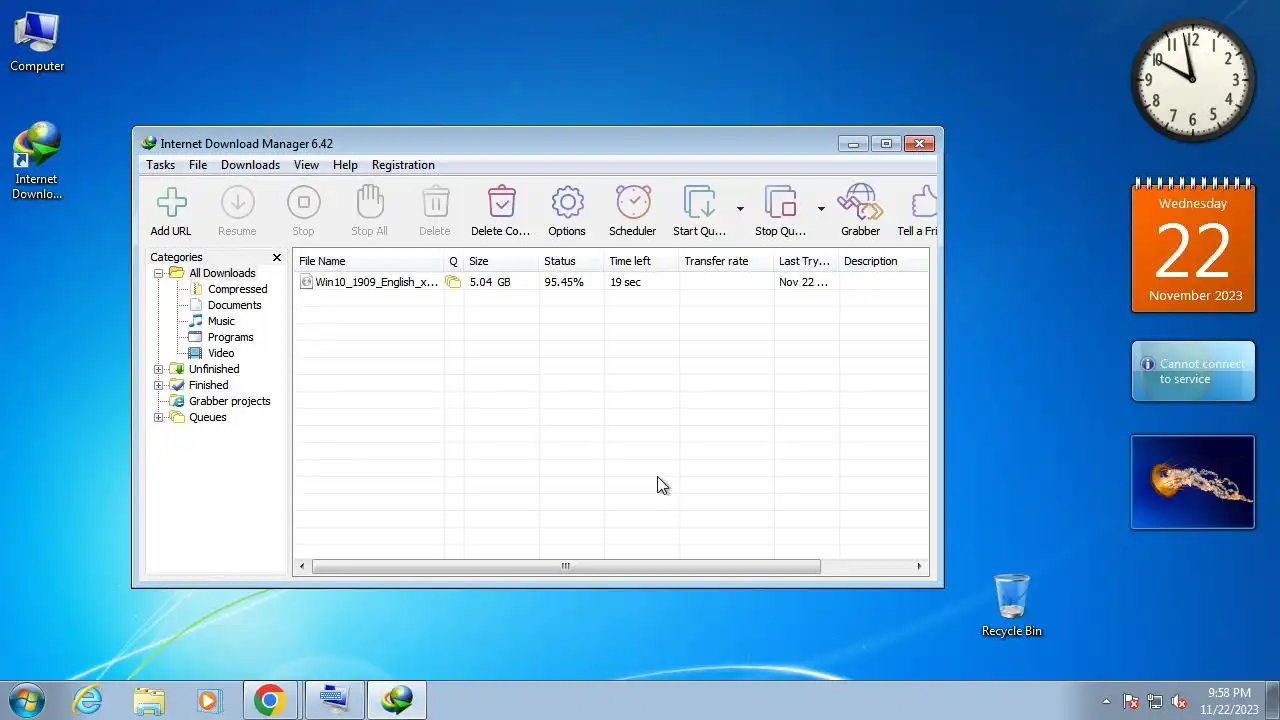1280x720 pixels.
Task: Open Google Chrome from the taskbar
Action: tap(269, 700)
